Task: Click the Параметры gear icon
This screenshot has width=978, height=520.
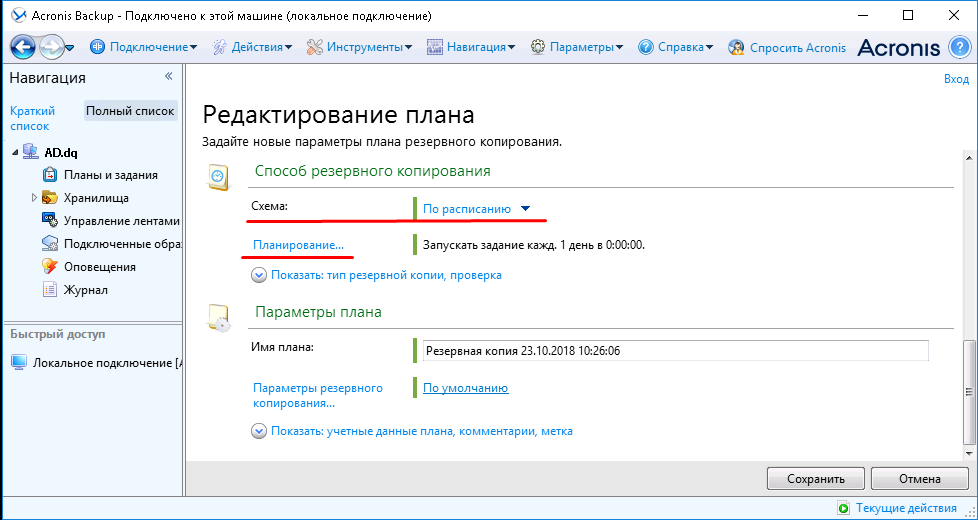Action: tap(538, 47)
